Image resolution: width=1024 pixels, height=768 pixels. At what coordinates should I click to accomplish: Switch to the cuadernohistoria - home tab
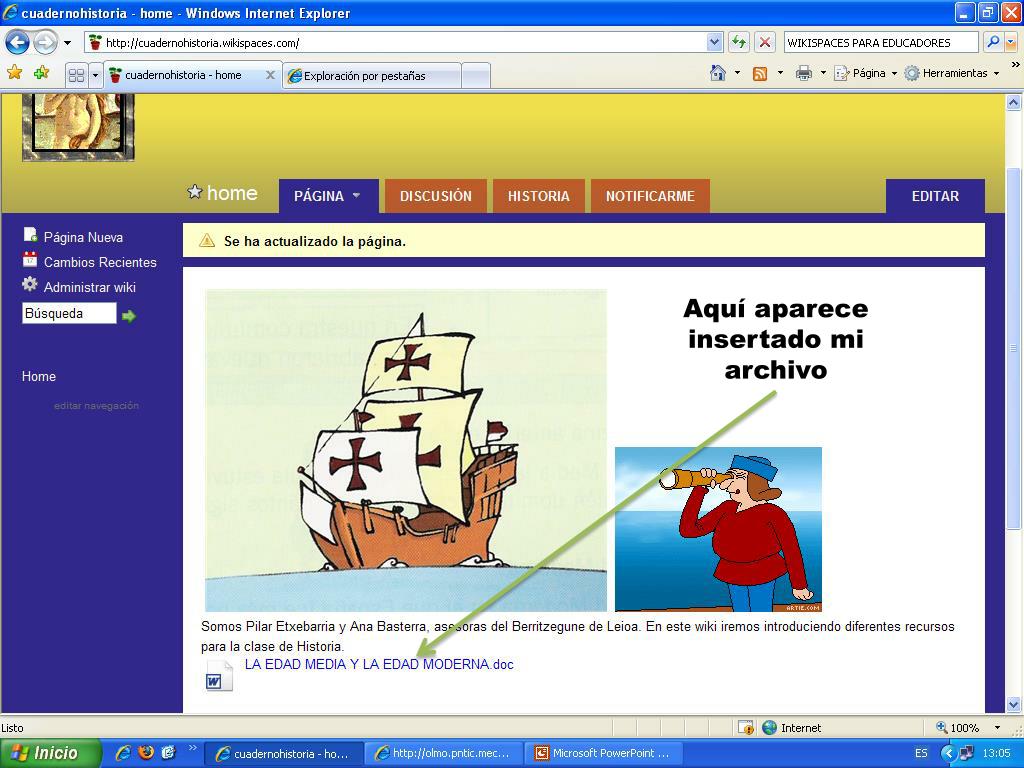click(x=184, y=75)
